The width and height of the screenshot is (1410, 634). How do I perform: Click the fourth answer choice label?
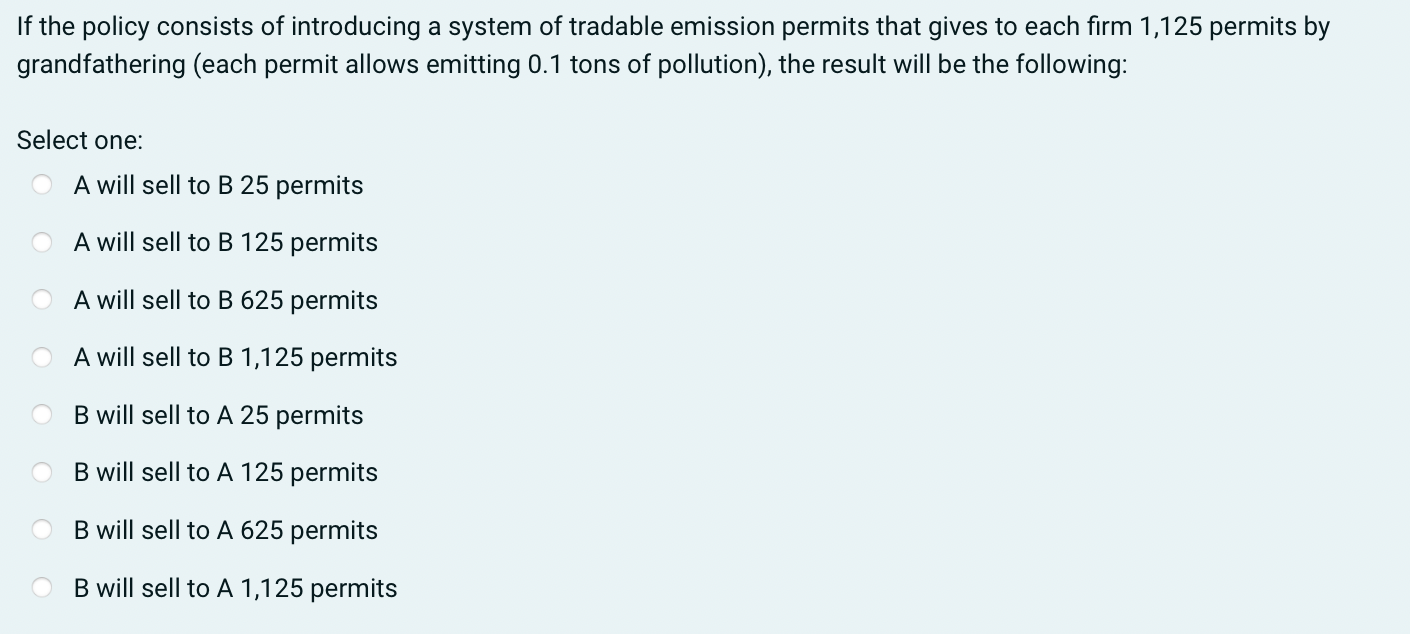click(x=234, y=357)
